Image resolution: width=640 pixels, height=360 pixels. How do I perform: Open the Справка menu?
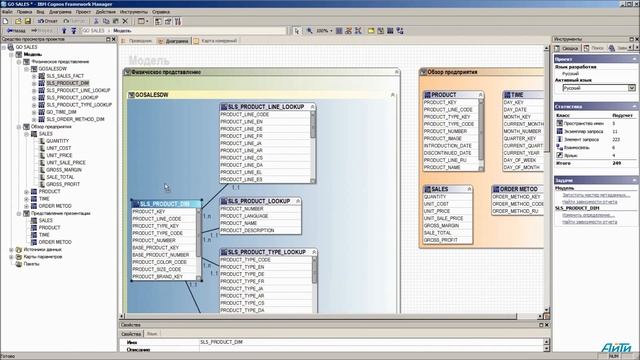point(161,12)
